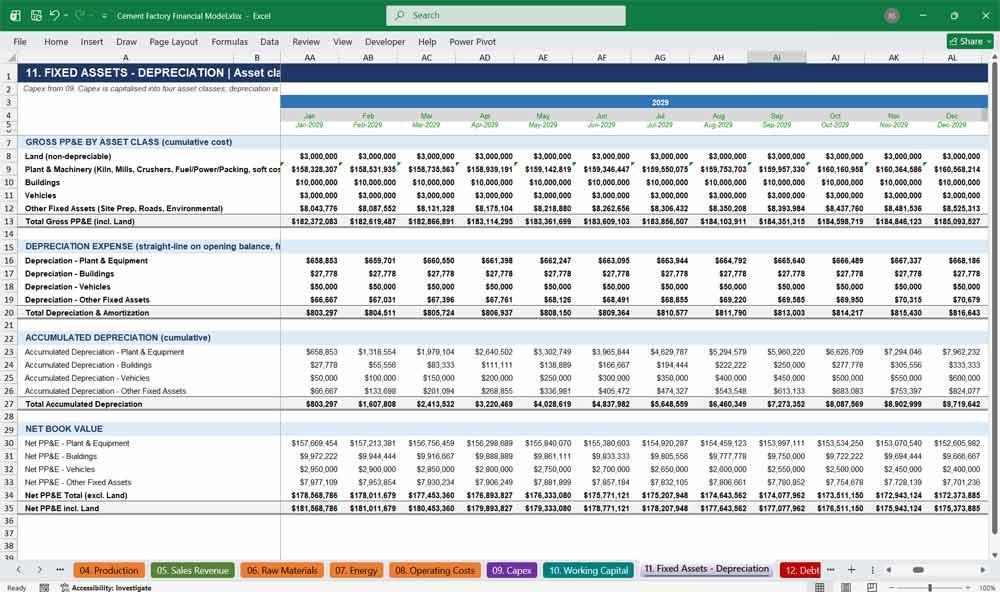The image size is (1000, 592).
Task: Click the Undo arrow icon
Action: (55, 15)
